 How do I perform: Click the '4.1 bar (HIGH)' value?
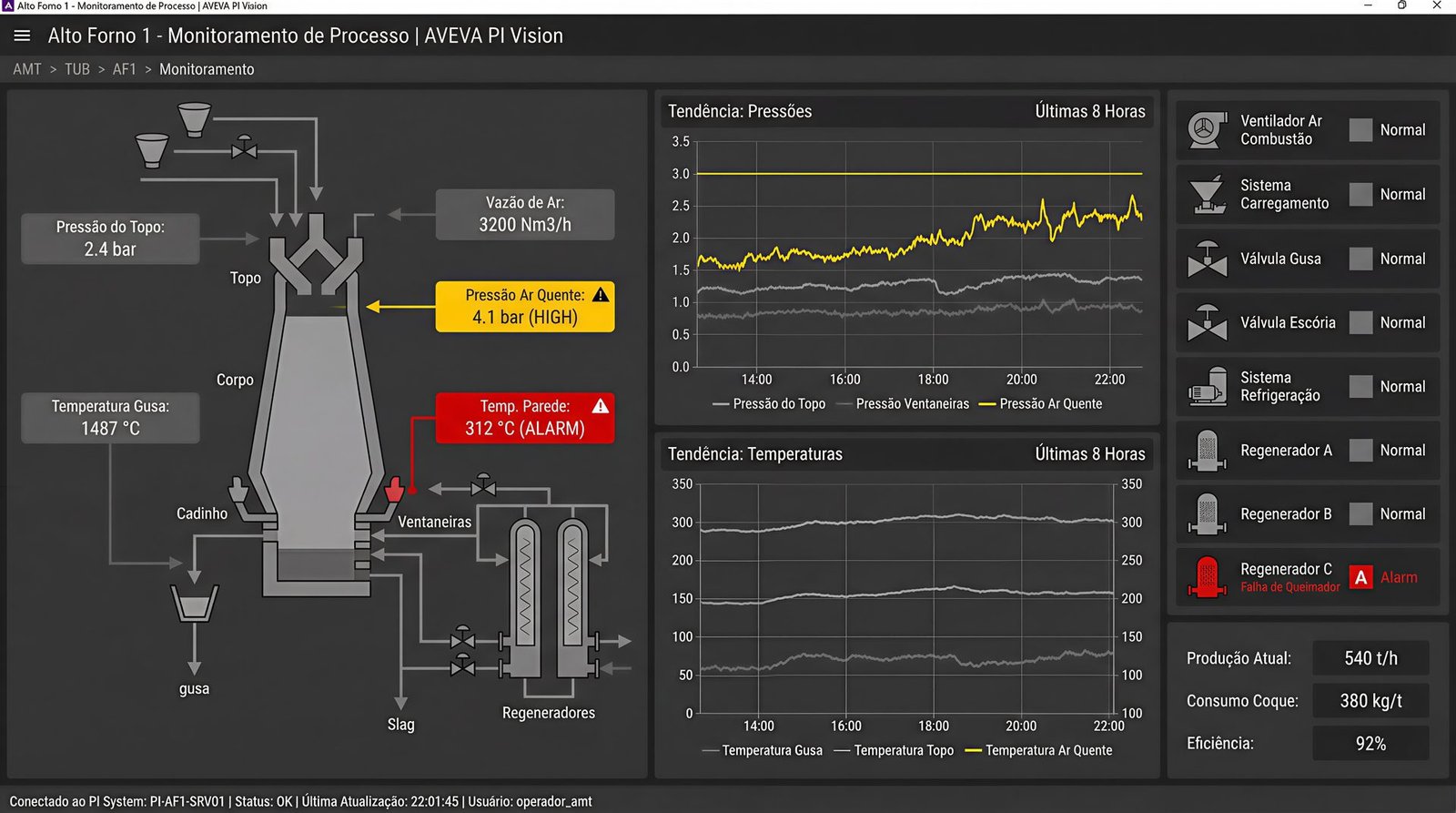(525, 317)
